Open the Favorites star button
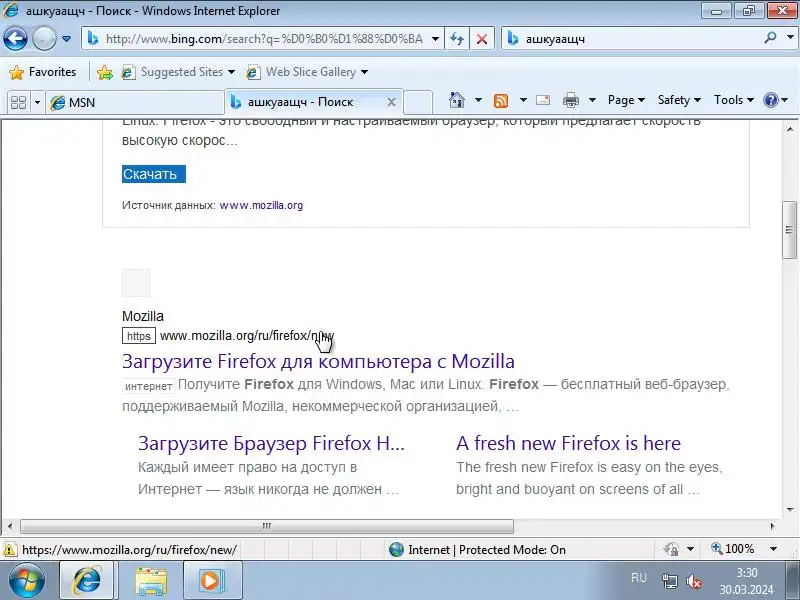Viewport: 800px width, 600px height. (43, 72)
